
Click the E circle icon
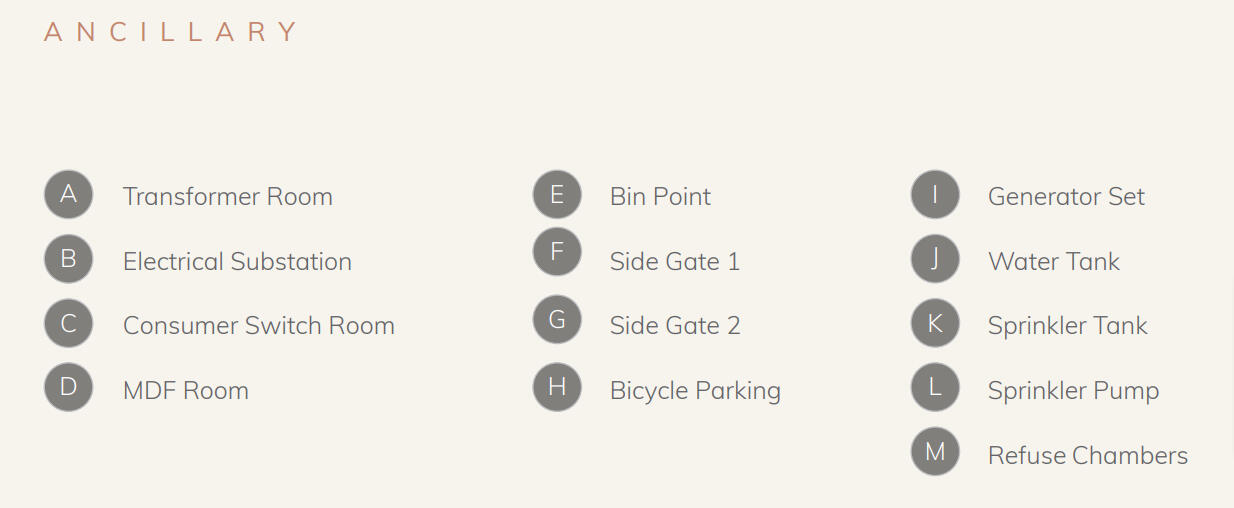557,194
